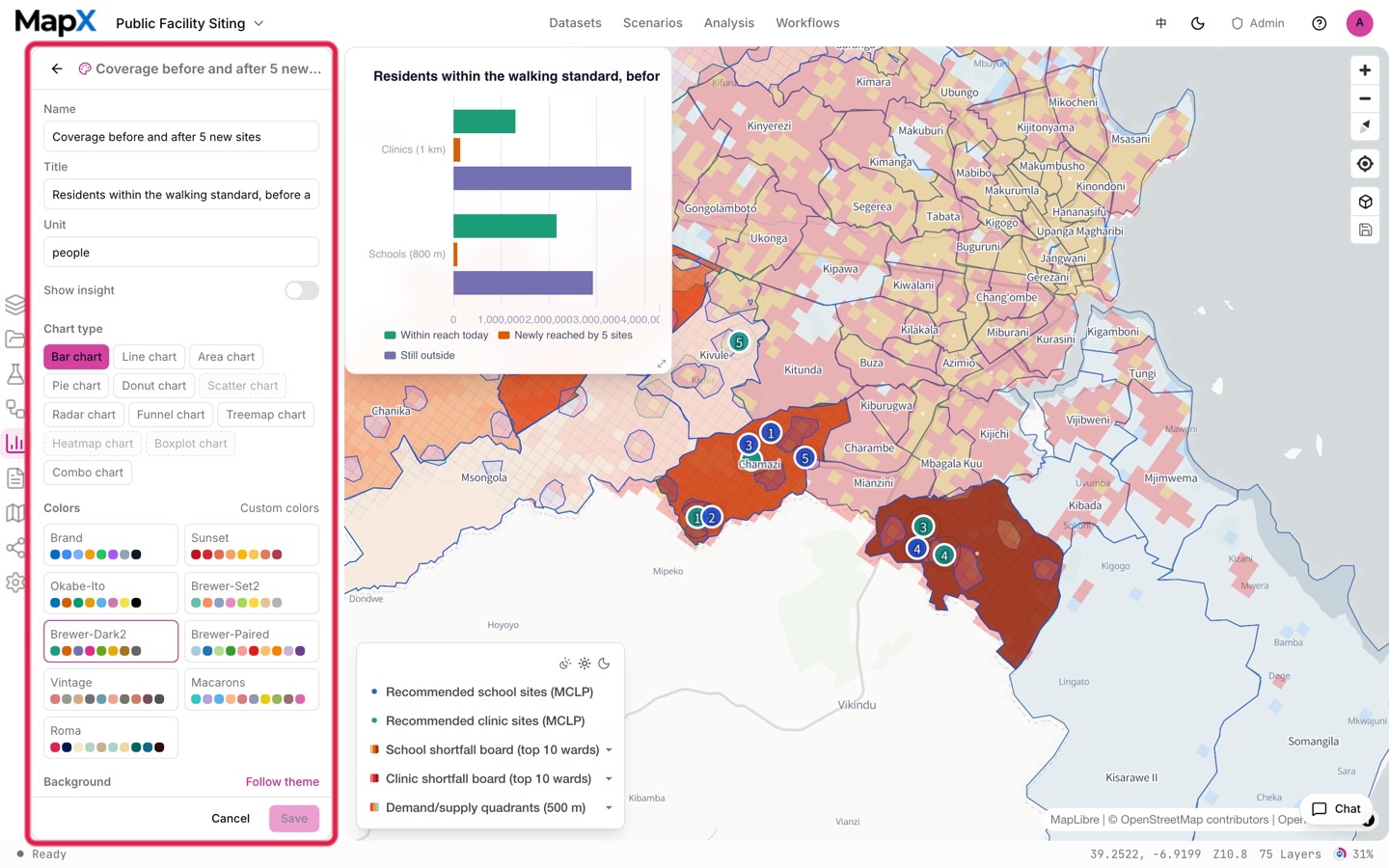Select the Pie chart type
This screenshot has height=868, width=1389.
coord(76,386)
